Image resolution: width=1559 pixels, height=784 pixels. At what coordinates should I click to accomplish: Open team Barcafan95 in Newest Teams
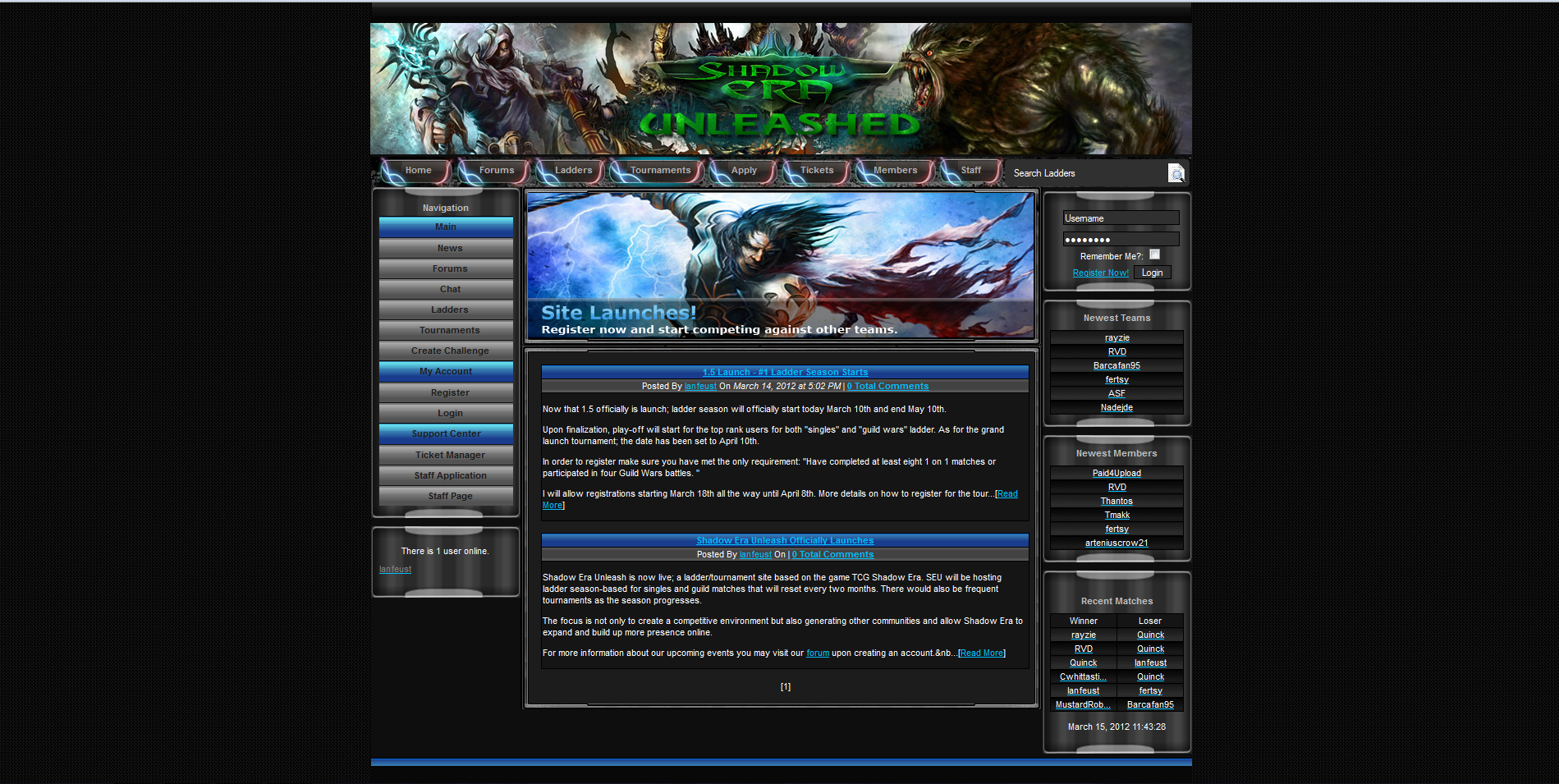click(x=1117, y=366)
